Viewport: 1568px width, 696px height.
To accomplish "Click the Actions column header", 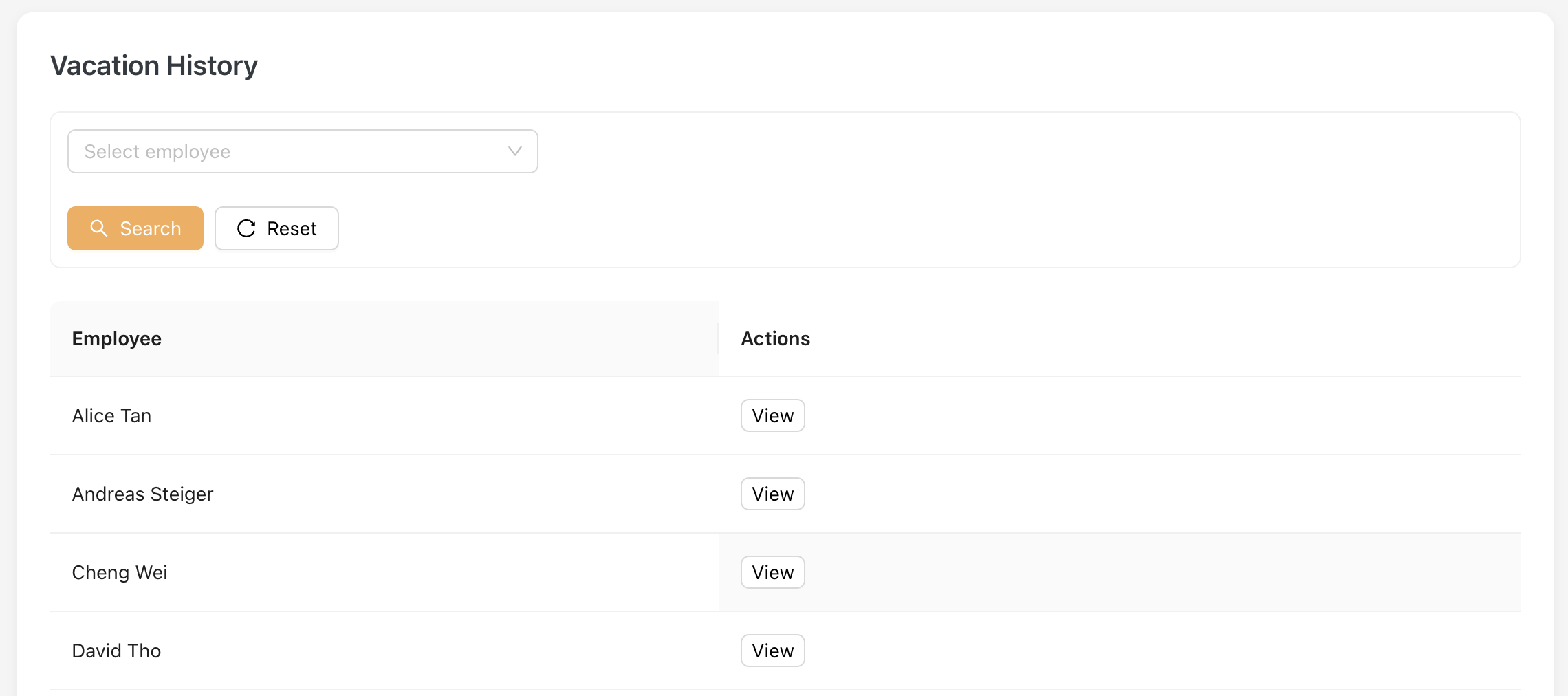I will [775, 338].
